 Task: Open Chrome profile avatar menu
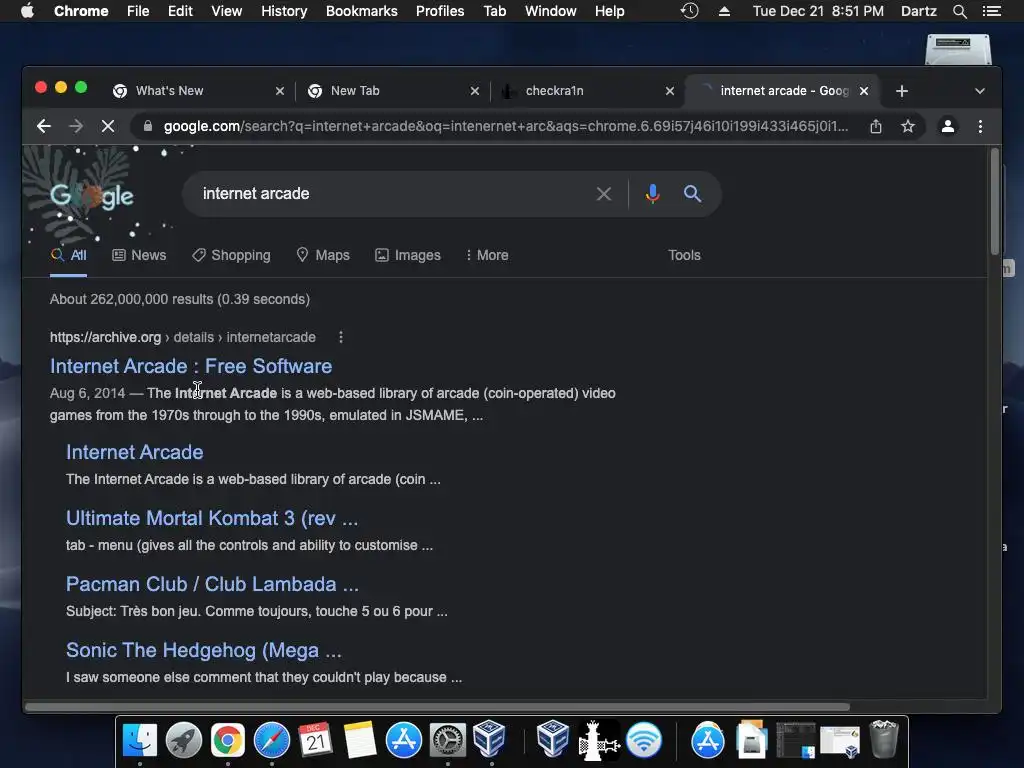[948, 126]
